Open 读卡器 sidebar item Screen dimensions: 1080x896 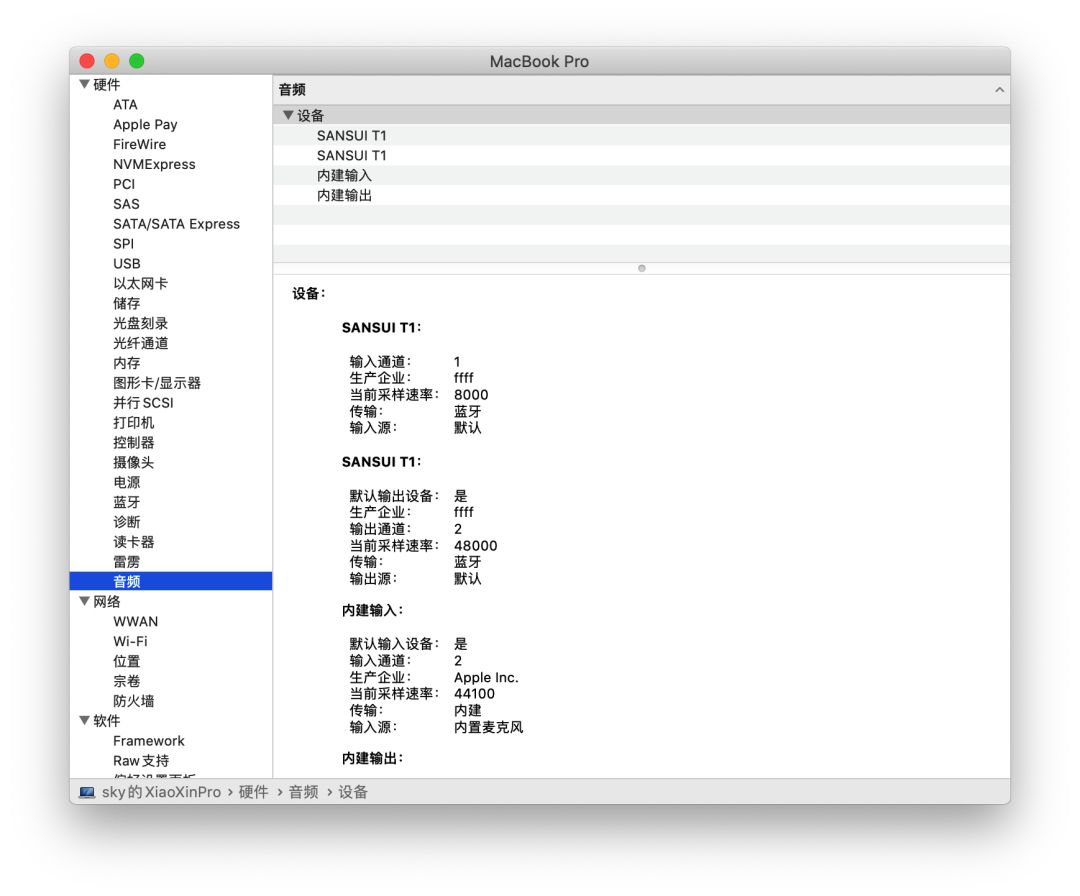click(134, 542)
